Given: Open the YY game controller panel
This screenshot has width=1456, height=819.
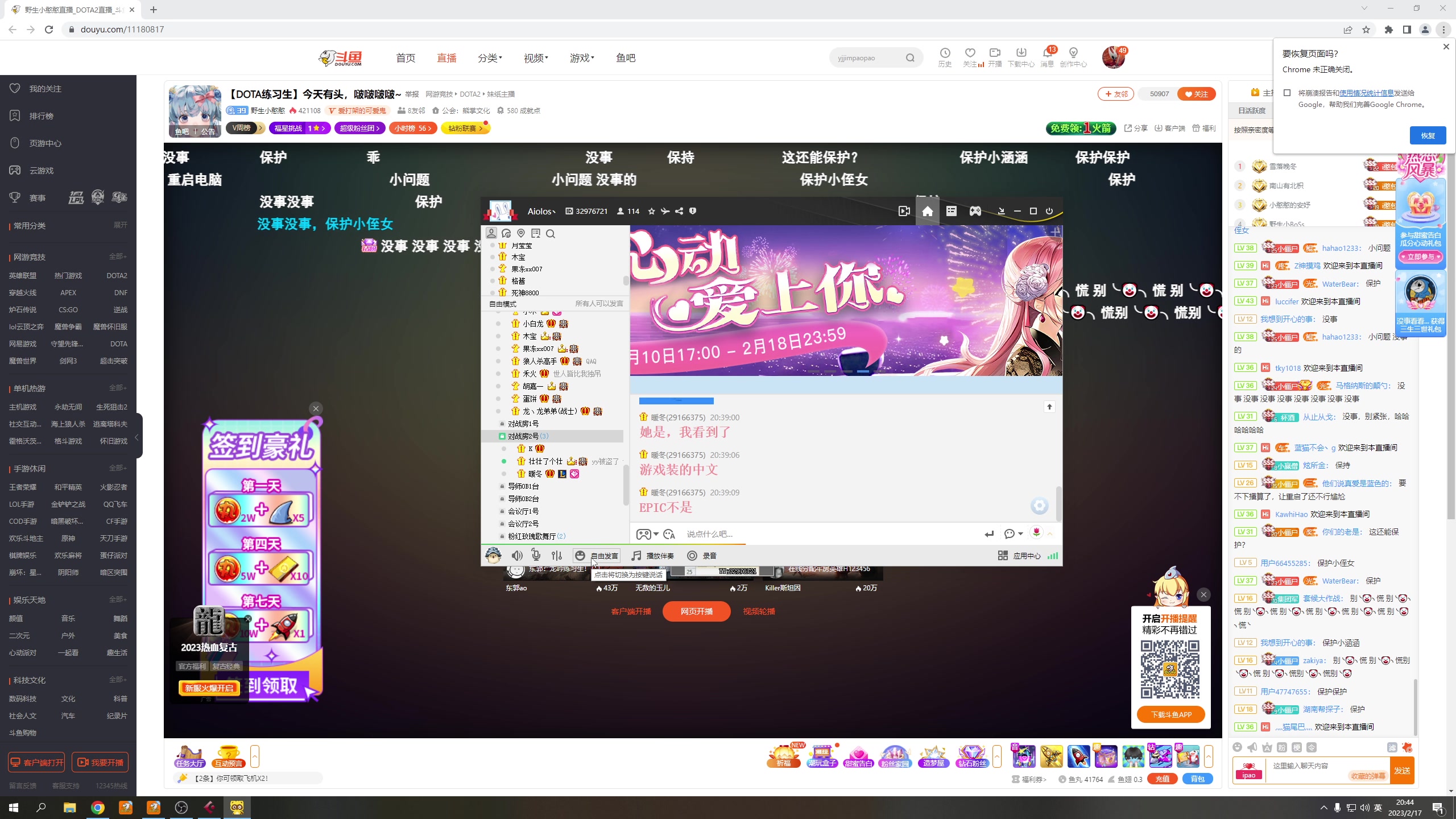Looking at the screenshot, I should coord(975,211).
